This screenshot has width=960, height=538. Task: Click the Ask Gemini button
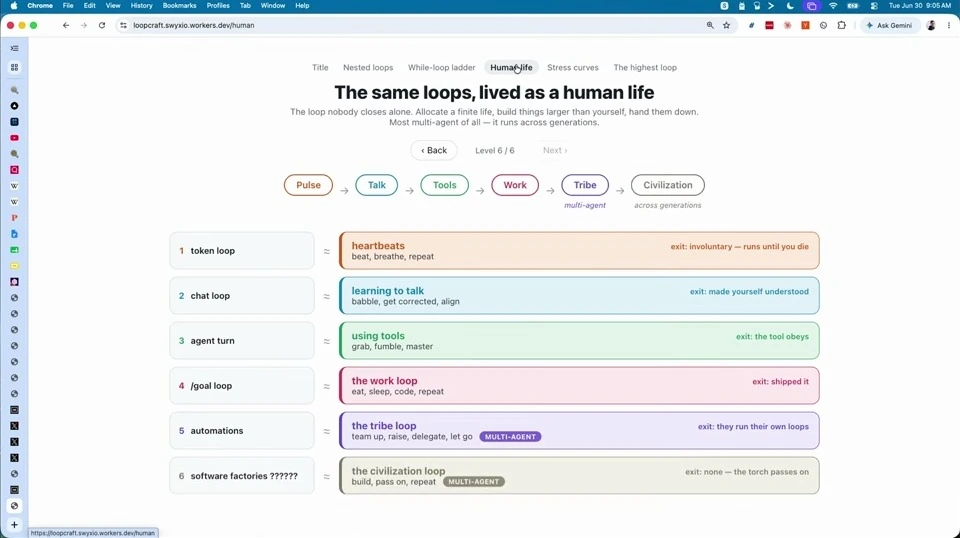coord(890,25)
